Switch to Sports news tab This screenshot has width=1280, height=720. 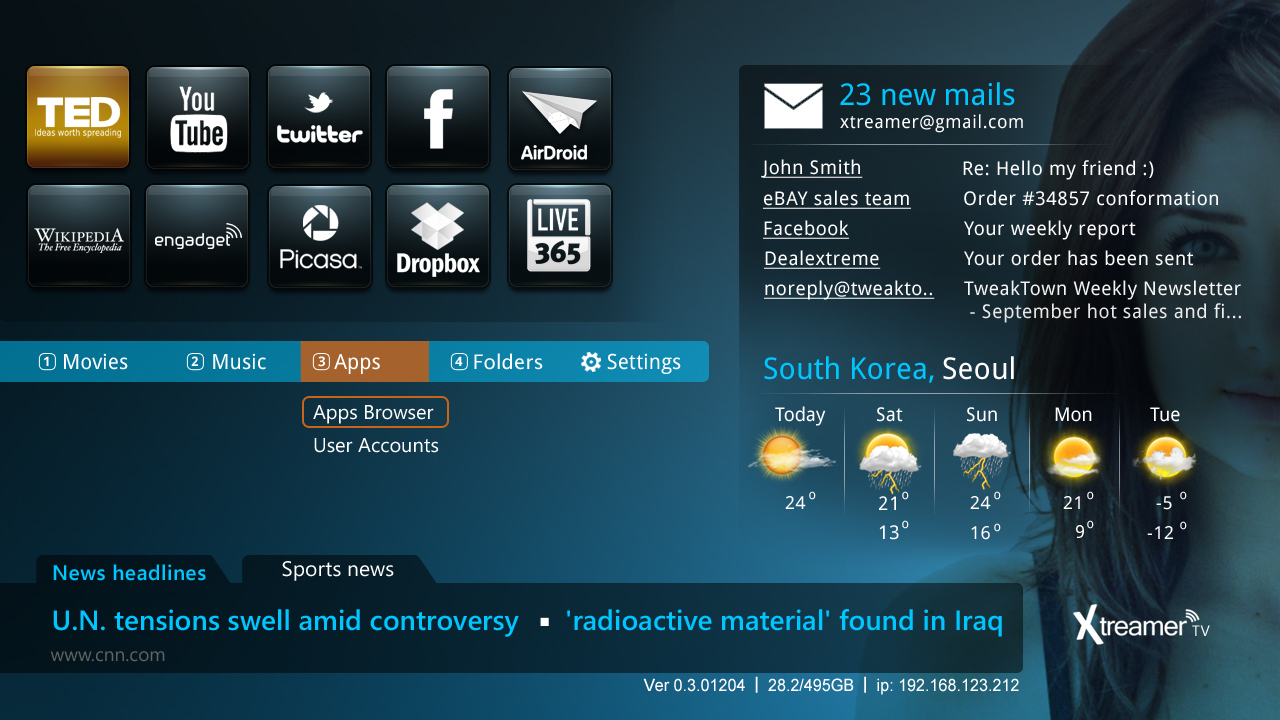[x=338, y=569]
